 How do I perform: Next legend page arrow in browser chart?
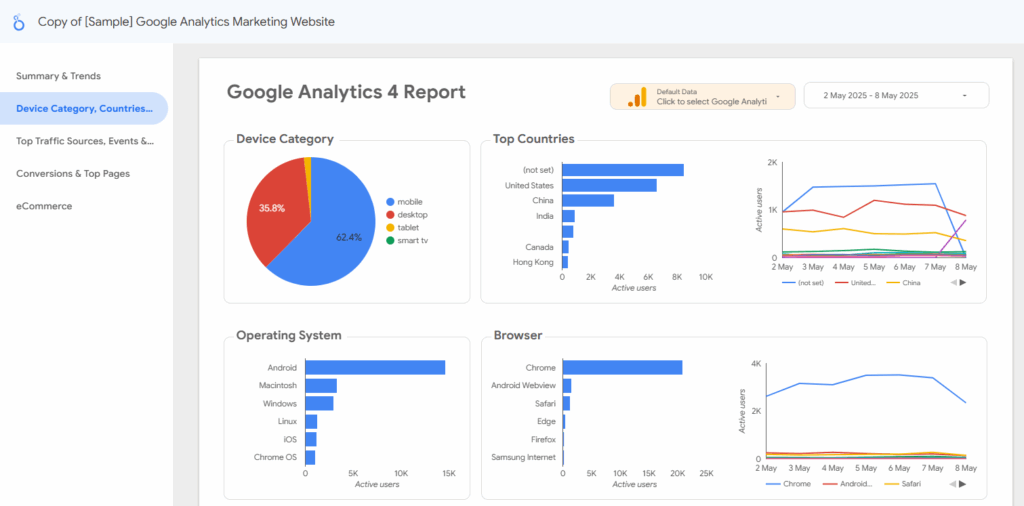click(x=963, y=484)
